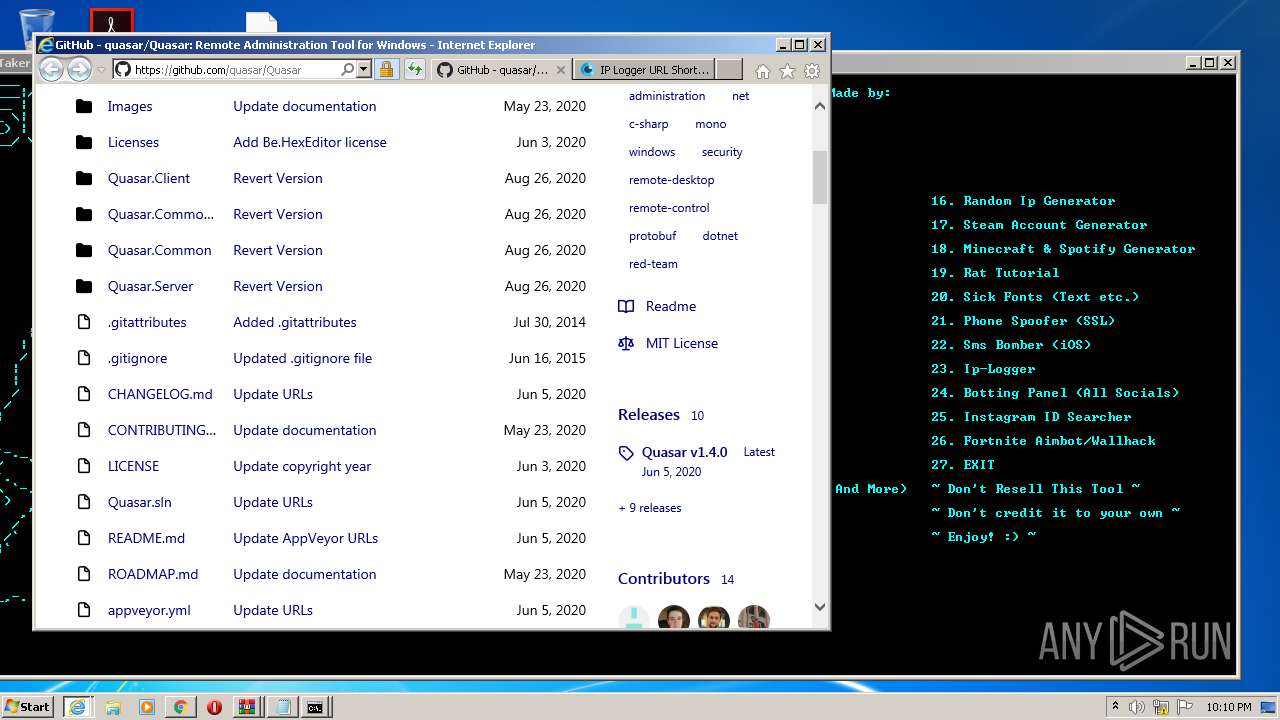Select the 'security' topic tag

[x=722, y=152]
